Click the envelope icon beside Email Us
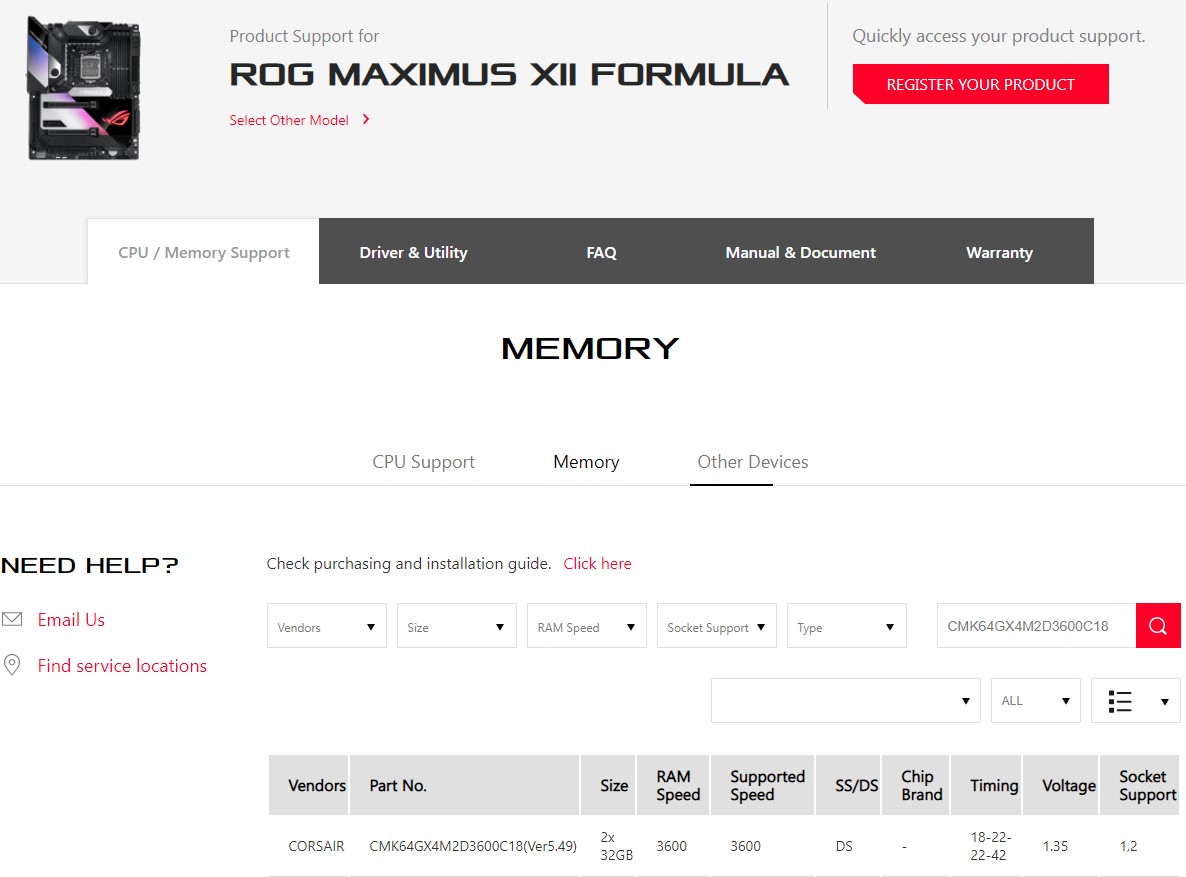 pos(12,619)
